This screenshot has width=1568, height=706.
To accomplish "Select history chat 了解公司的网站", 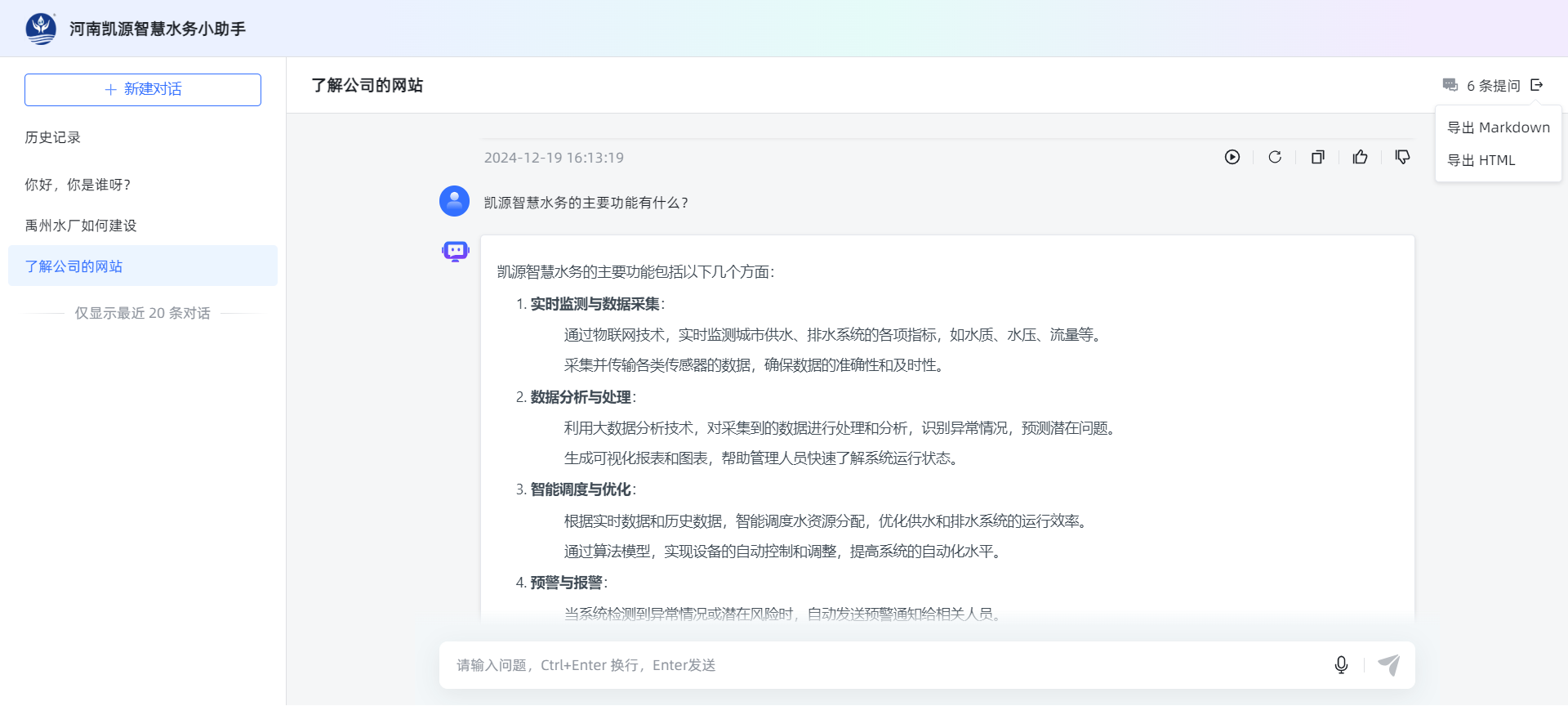I will click(143, 266).
